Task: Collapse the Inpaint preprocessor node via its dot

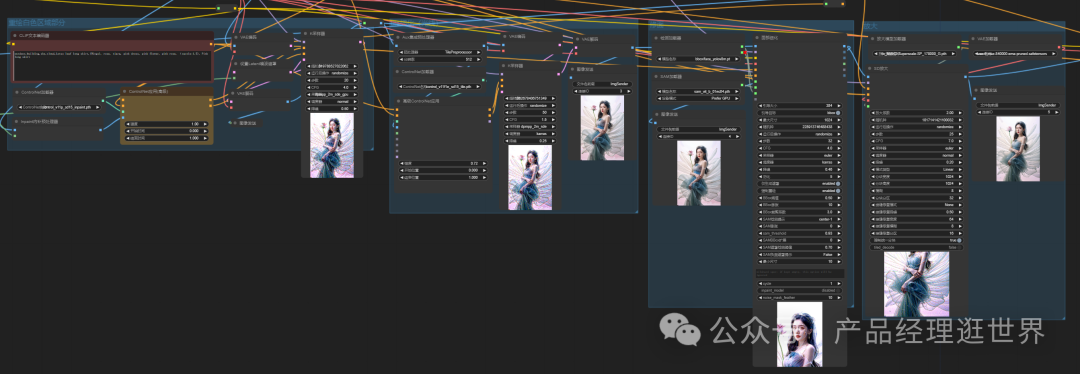Action: click(x=17, y=121)
